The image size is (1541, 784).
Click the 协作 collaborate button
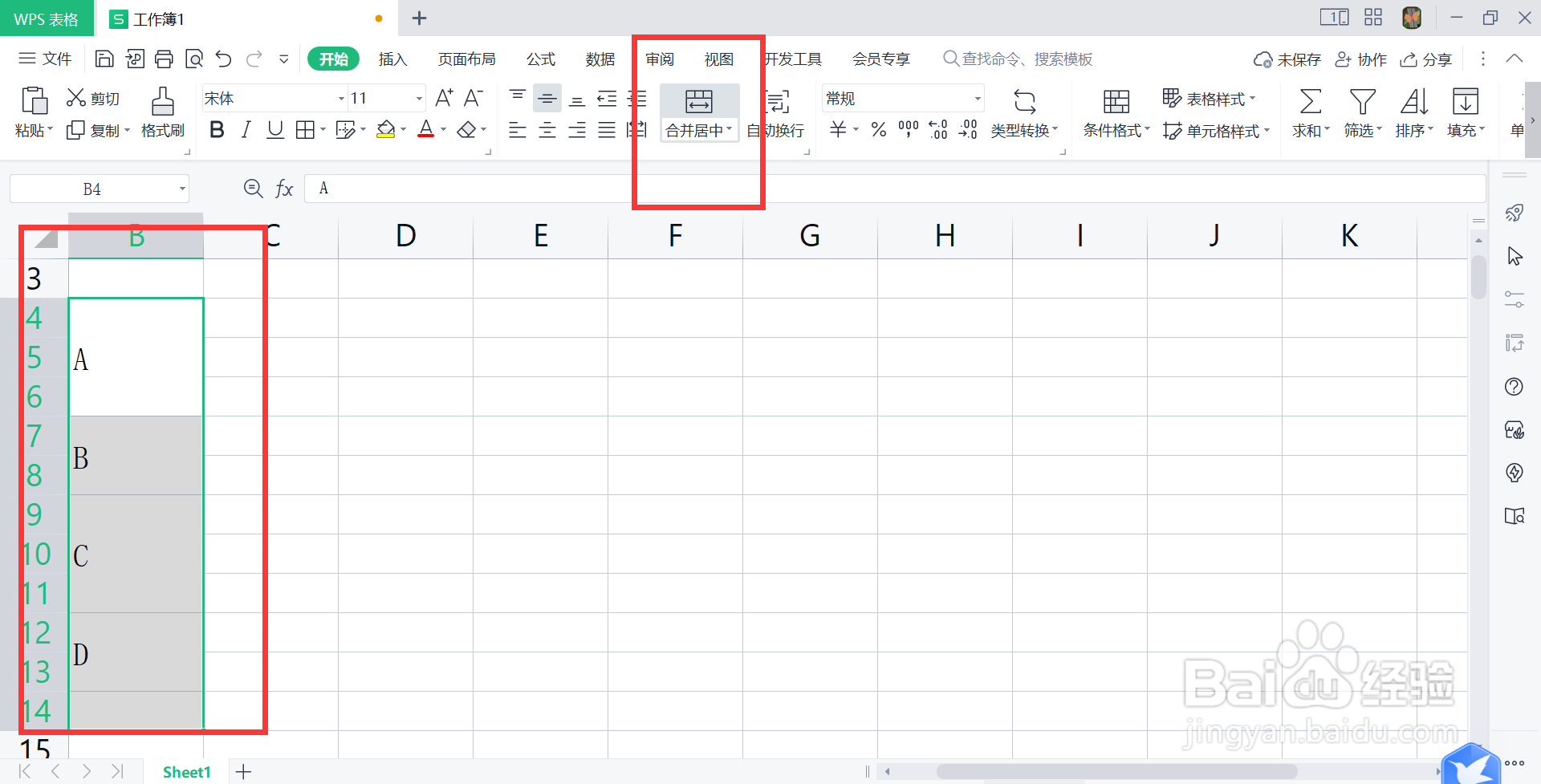pos(1361,59)
